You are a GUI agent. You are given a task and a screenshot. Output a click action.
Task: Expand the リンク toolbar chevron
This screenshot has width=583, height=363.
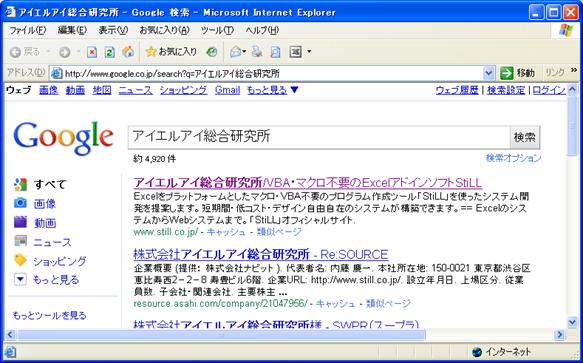[x=574, y=70]
